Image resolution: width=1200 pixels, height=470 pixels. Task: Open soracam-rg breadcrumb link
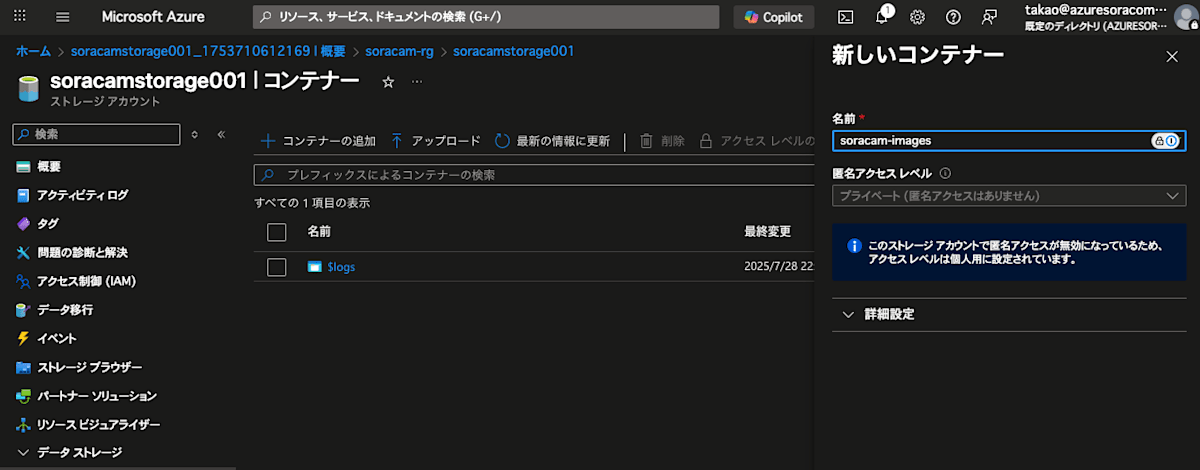[399, 51]
